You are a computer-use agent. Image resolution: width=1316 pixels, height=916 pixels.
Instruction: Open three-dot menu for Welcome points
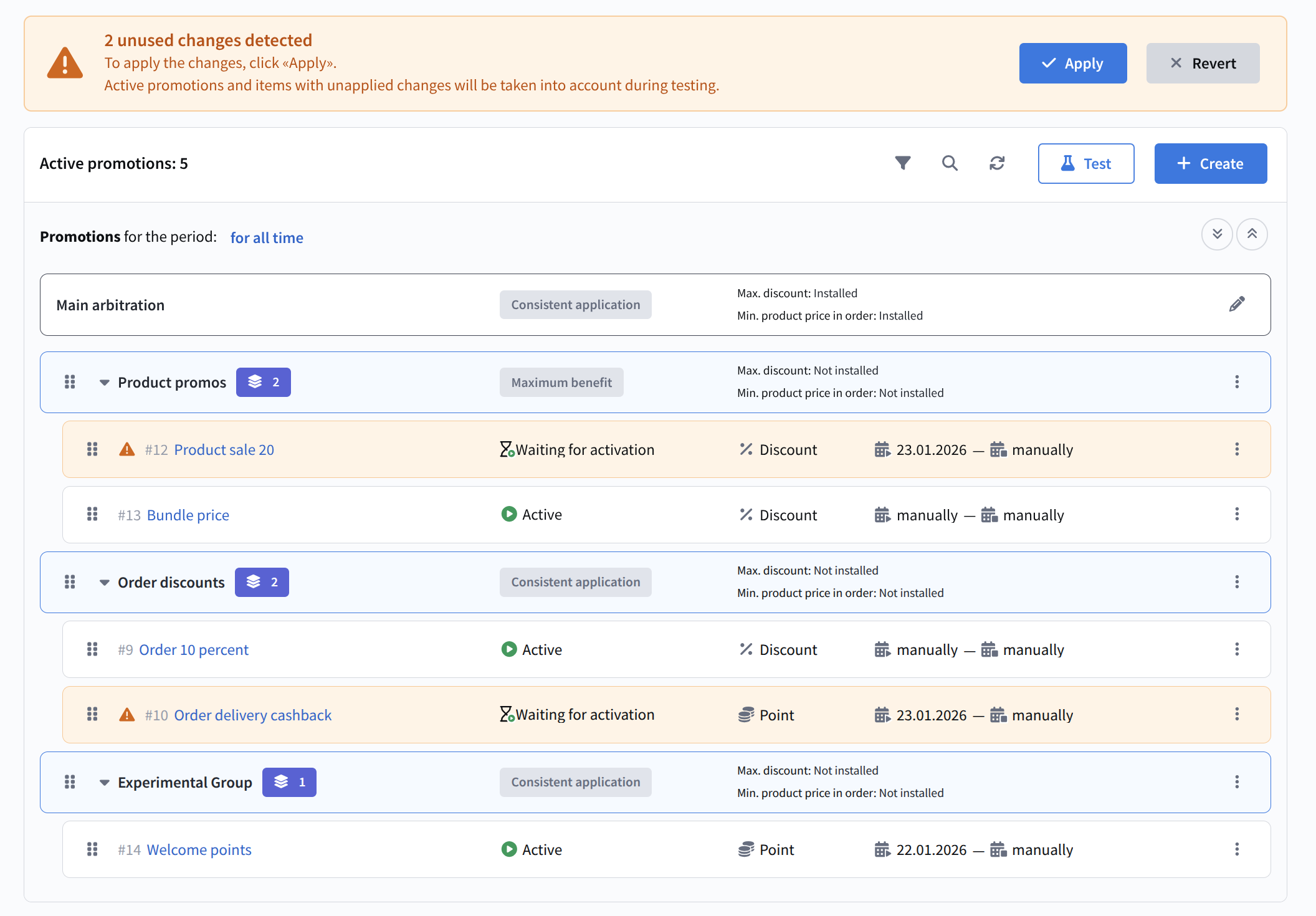point(1237,849)
